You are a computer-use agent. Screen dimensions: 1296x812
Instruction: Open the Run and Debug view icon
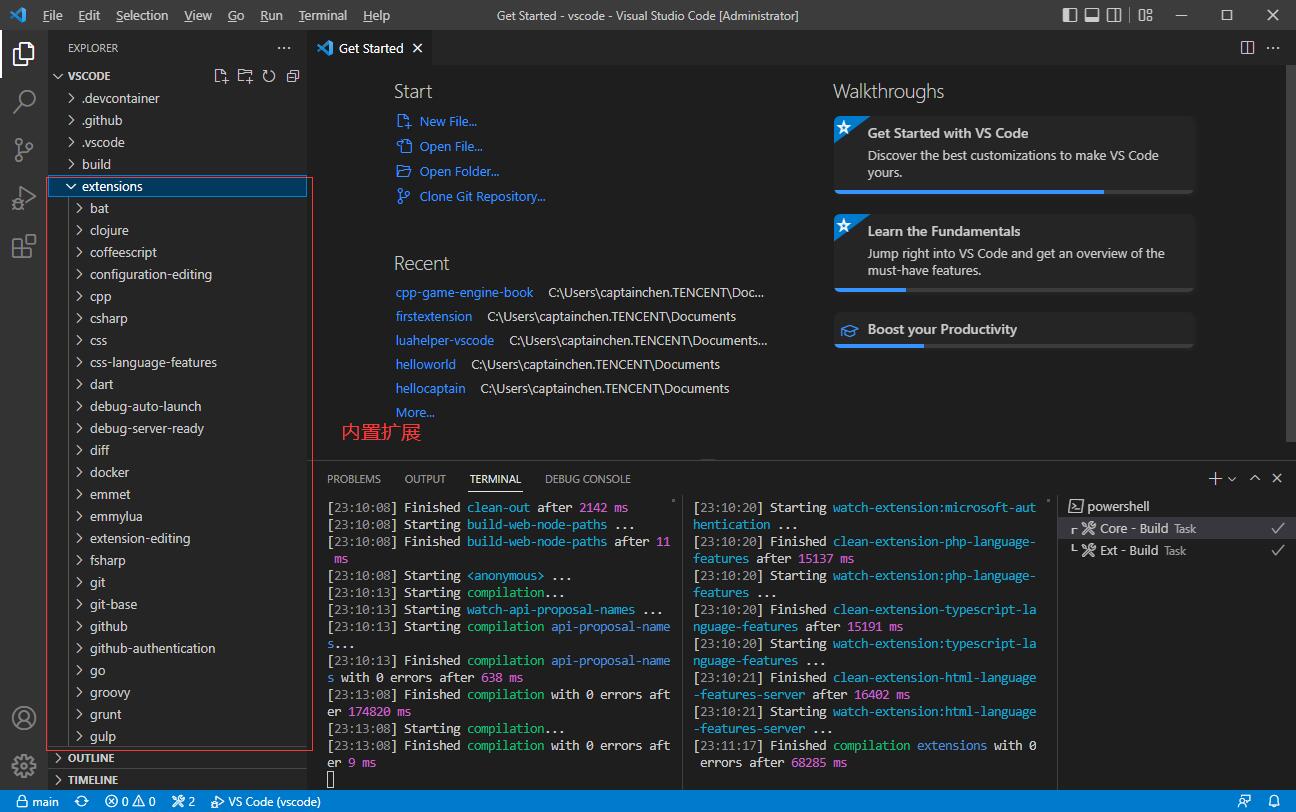24,198
